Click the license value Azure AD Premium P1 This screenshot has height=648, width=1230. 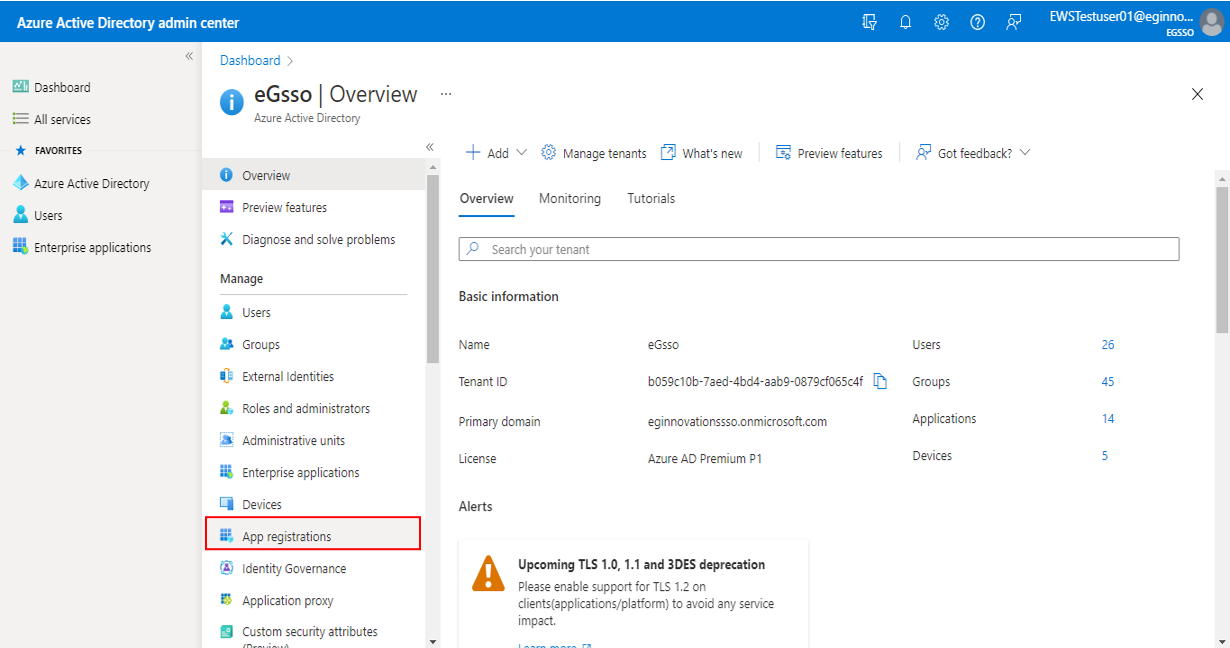click(706, 458)
